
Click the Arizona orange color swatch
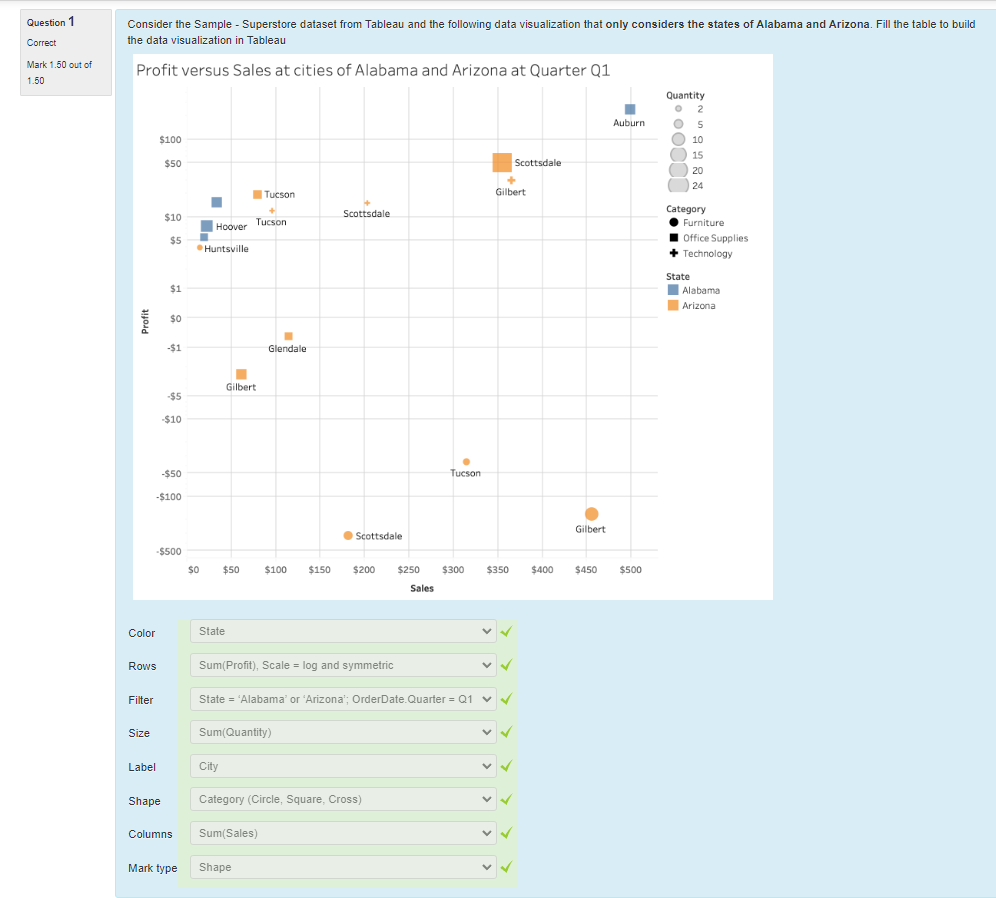tap(673, 305)
